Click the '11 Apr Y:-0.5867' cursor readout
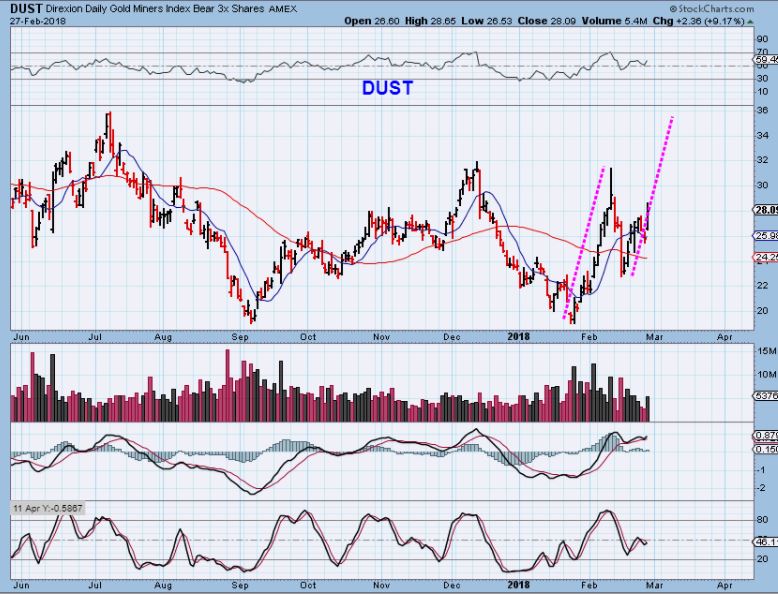 coord(48,508)
